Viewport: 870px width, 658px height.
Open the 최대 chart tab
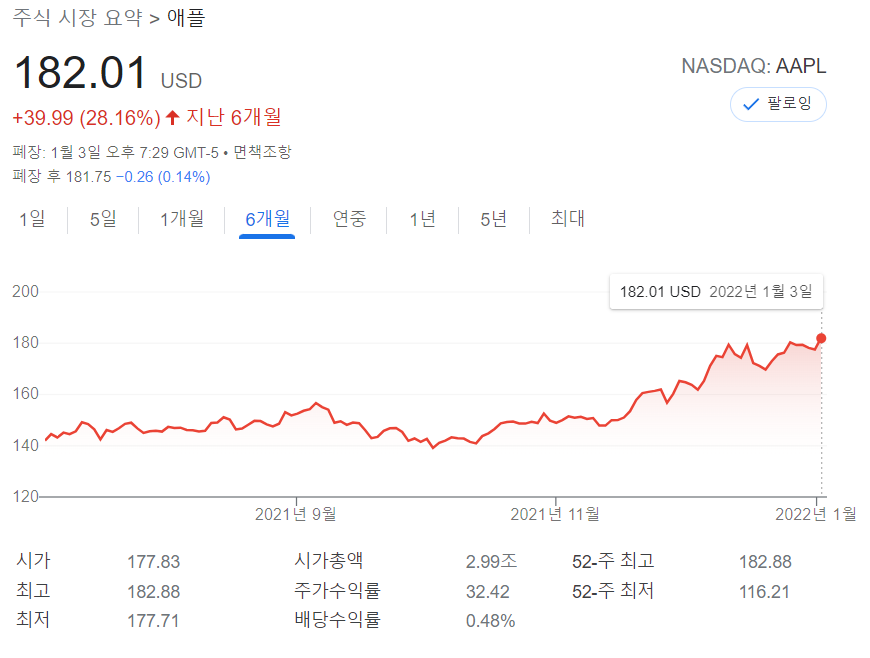coord(568,219)
